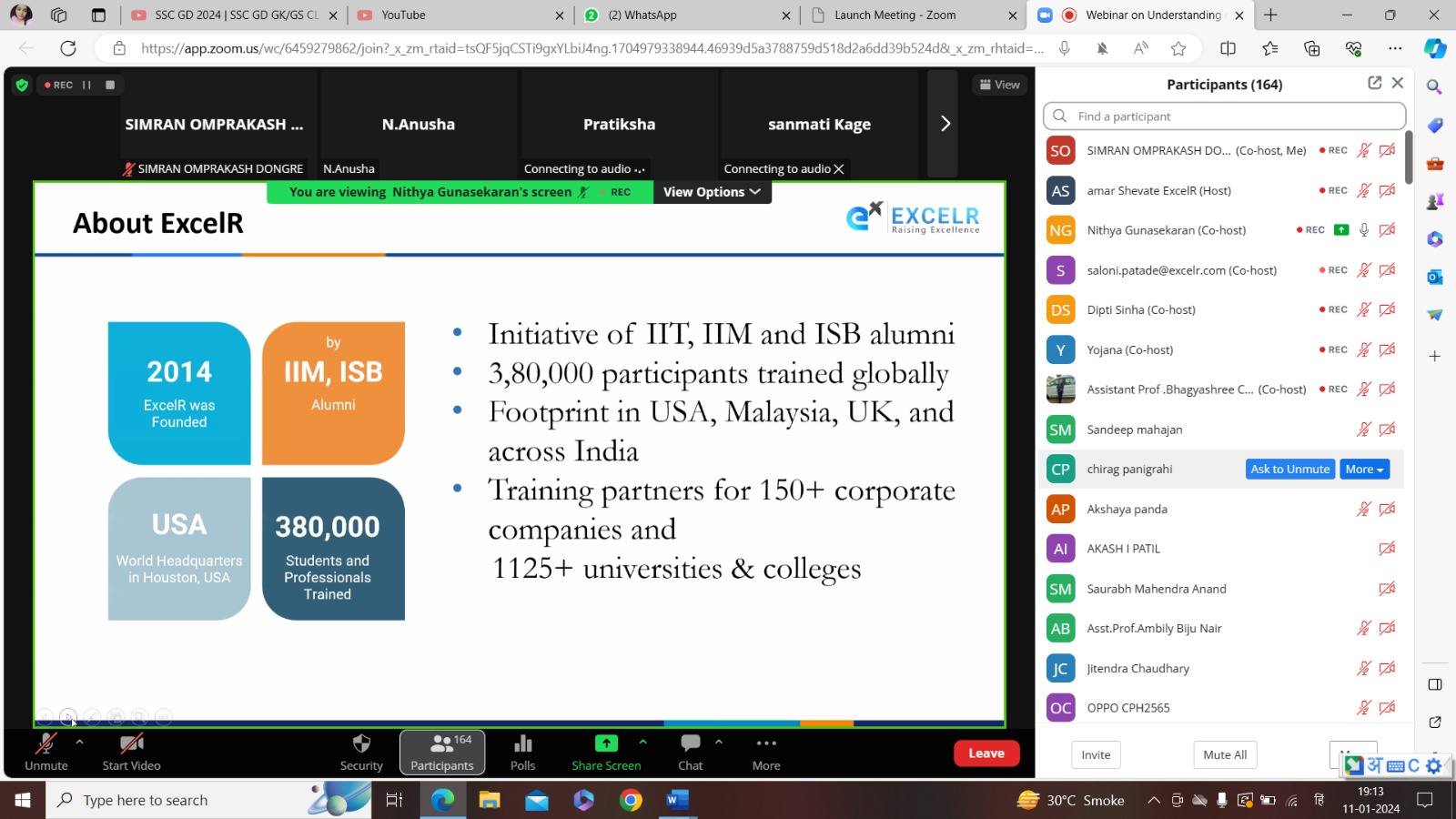
Task: Open the Edge tab actions menu icon
Action: click(98, 15)
